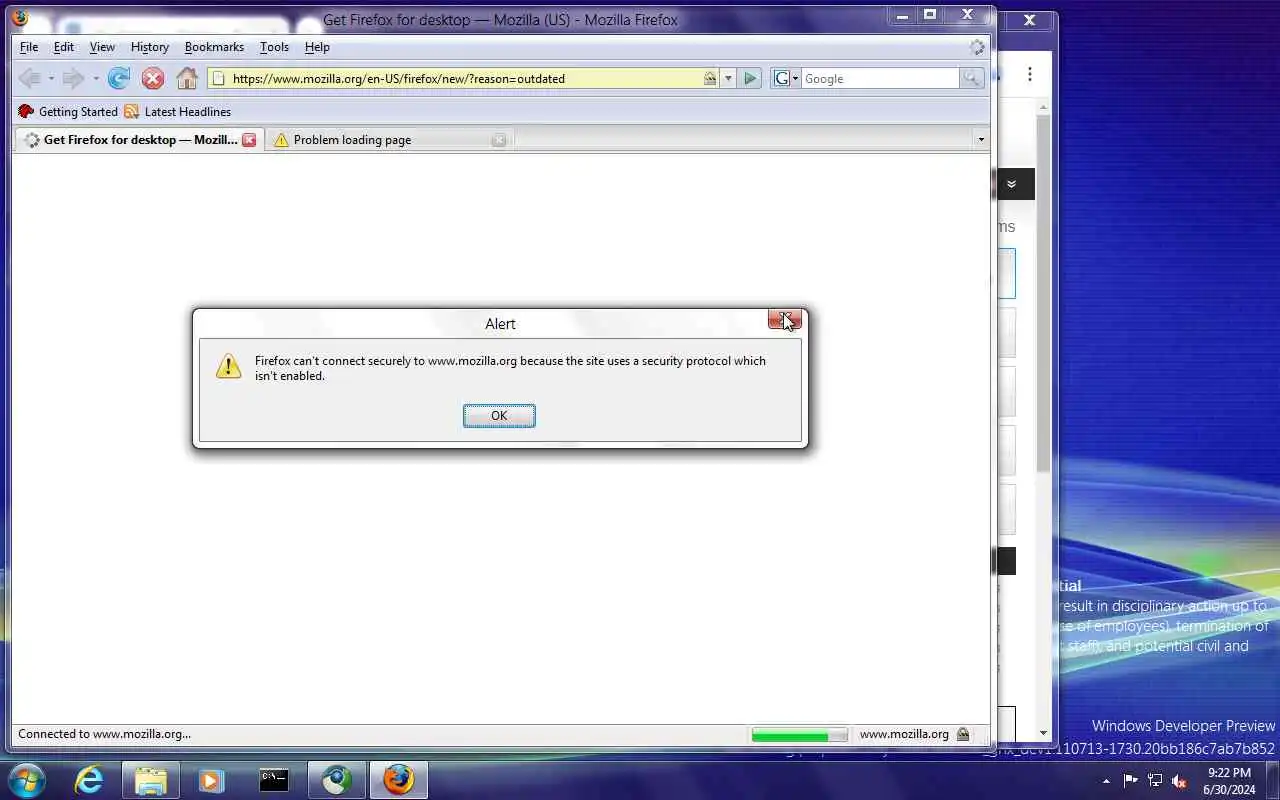Click the lock icon inside the address bar

[710, 78]
